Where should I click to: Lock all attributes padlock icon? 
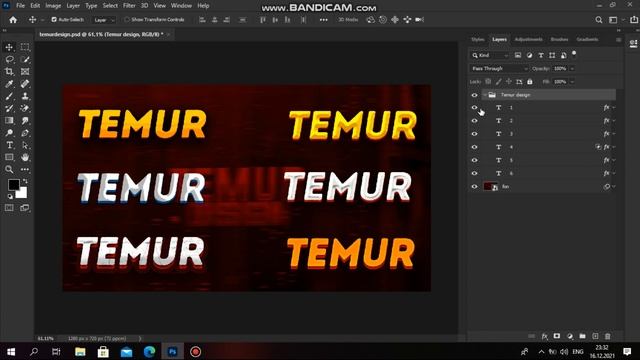coord(530,82)
